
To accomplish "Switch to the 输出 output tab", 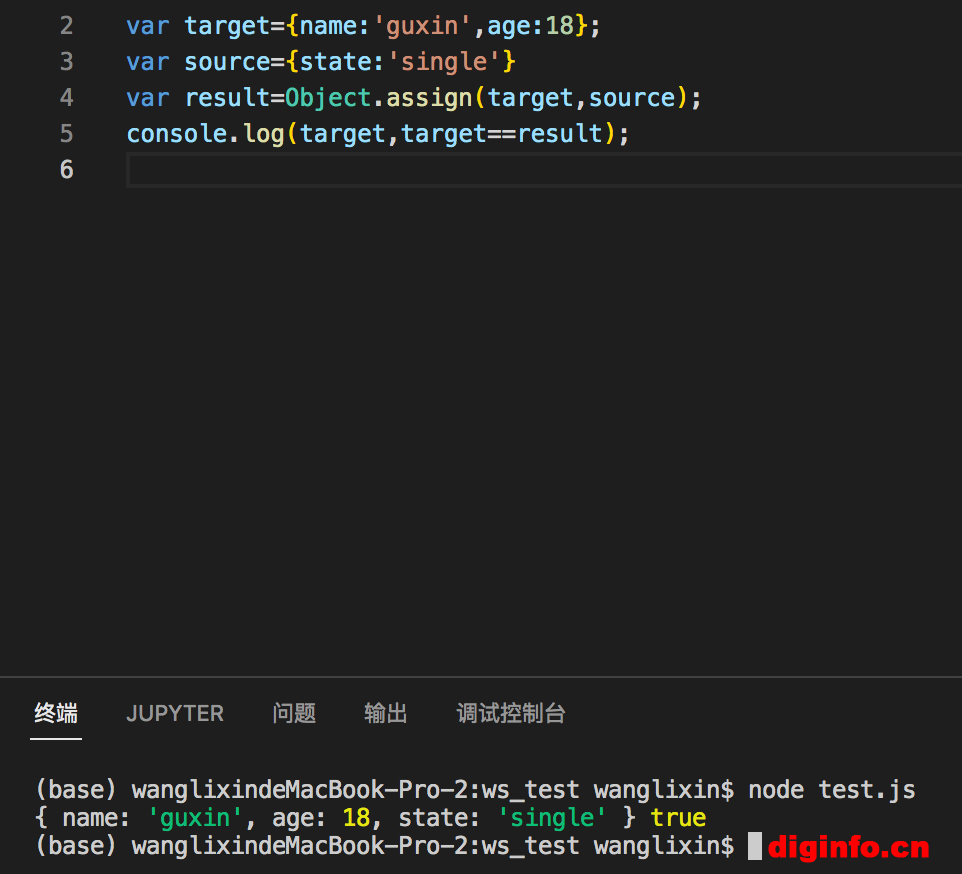I will 385,713.
